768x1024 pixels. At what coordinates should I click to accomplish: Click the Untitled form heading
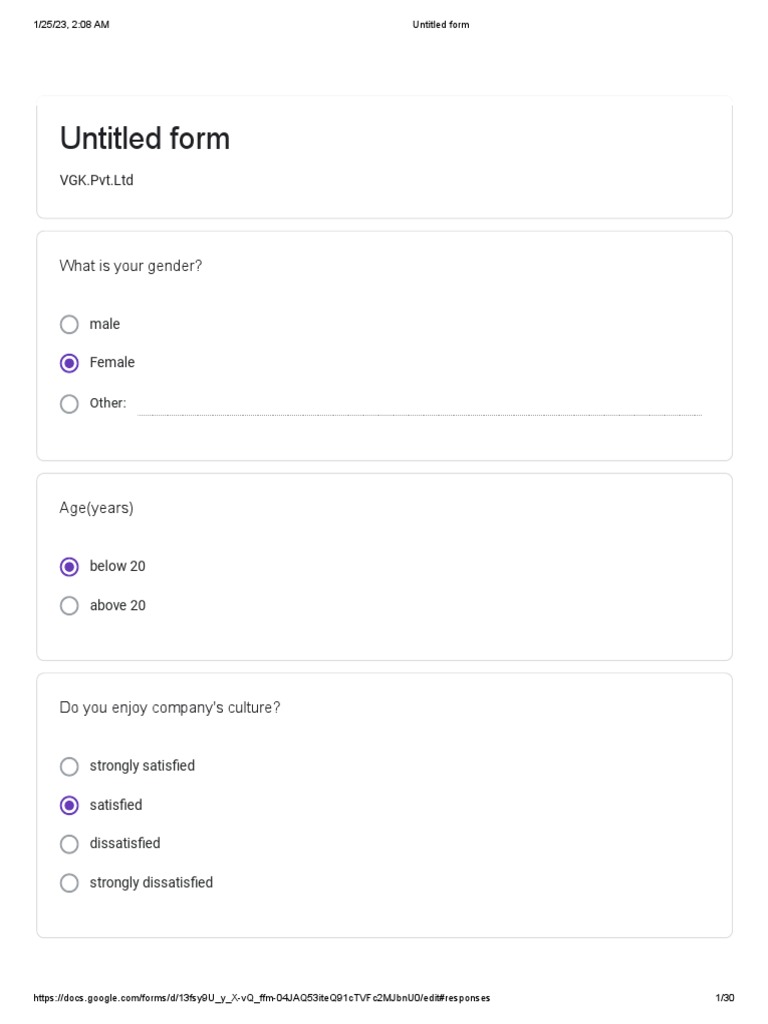(145, 138)
